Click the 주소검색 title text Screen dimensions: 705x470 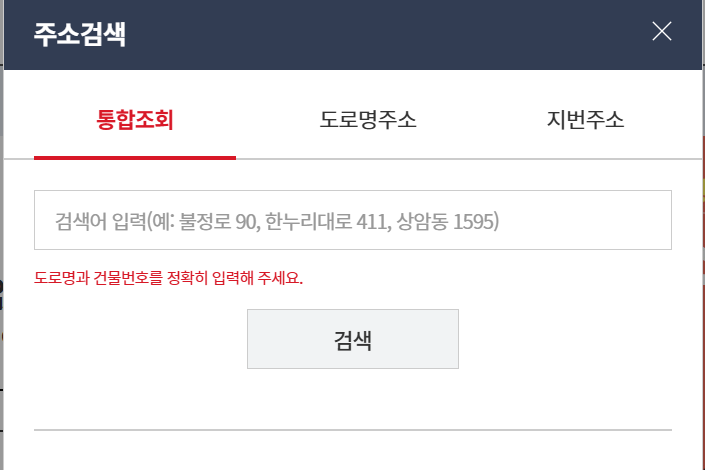[80, 34]
